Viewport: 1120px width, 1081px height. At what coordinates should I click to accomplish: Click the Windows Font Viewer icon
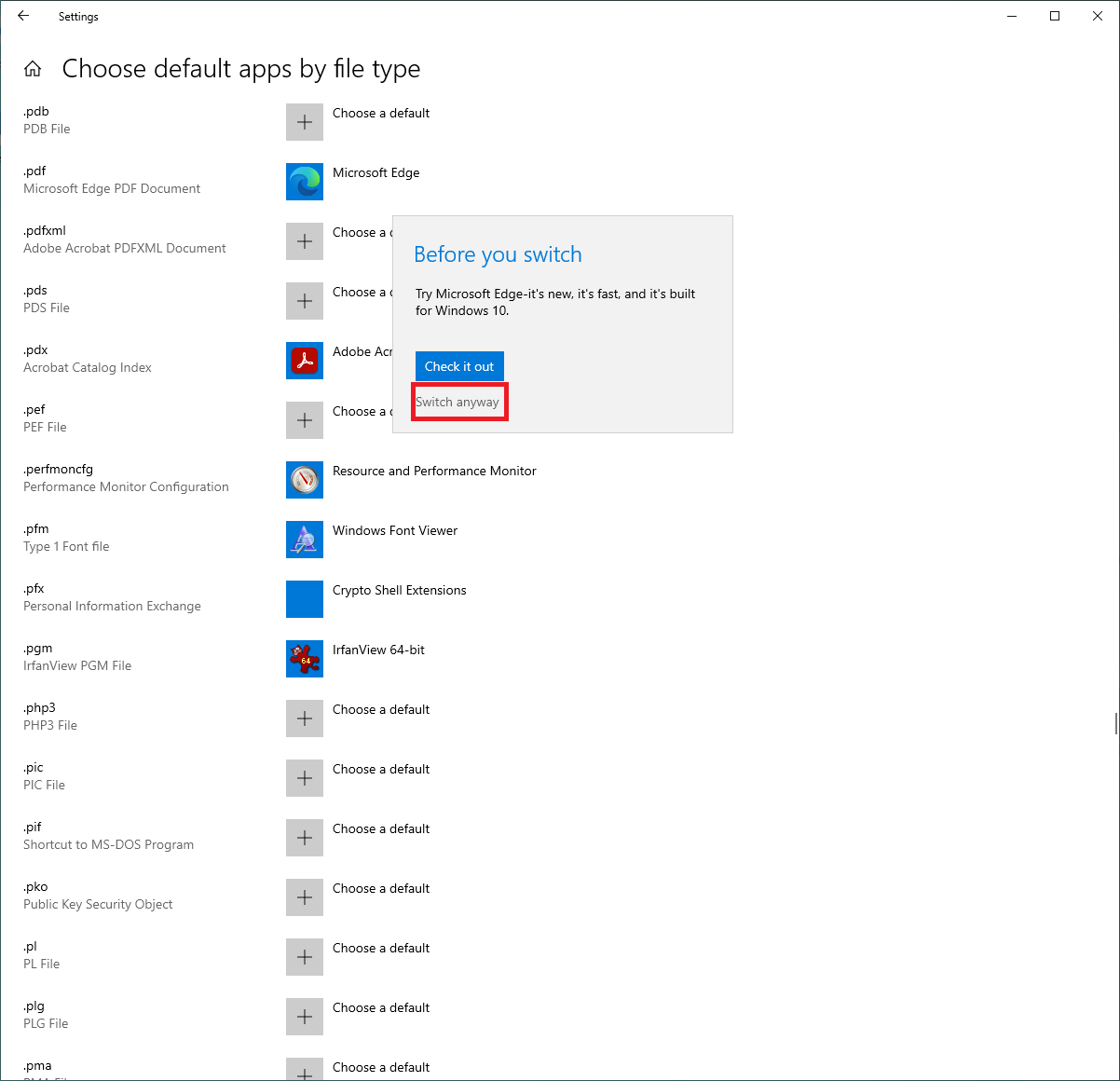click(304, 540)
